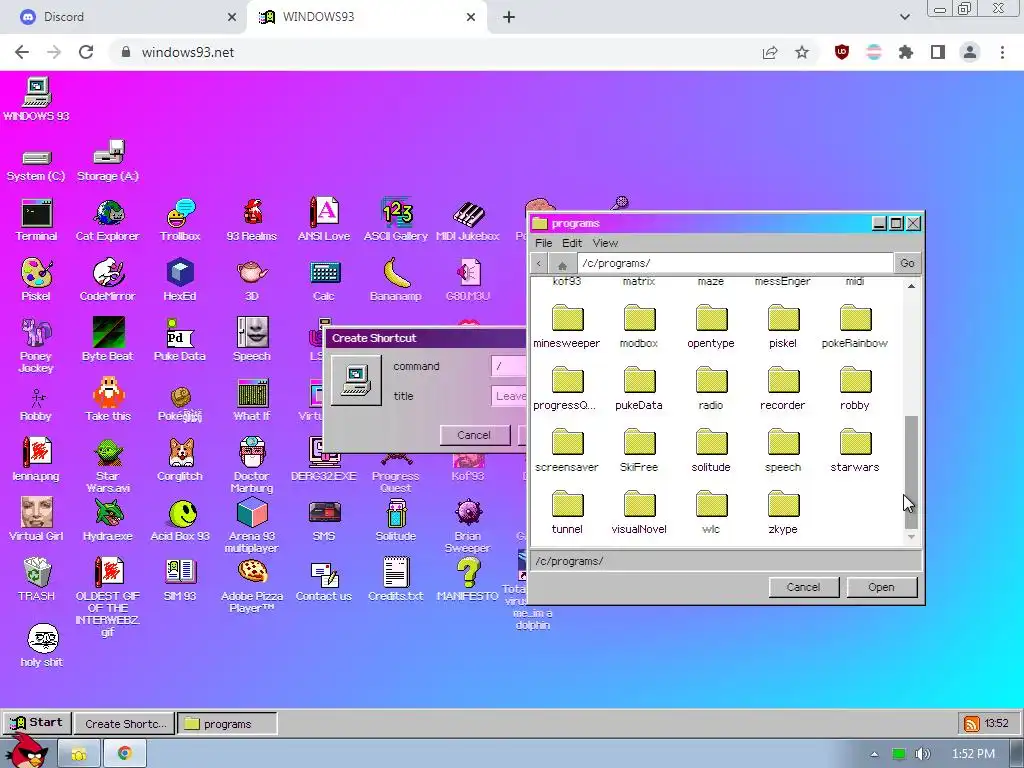Open the uBlock Origin extension icon
The width and height of the screenshot is (1024, 768).
click(x=842, y=52)
